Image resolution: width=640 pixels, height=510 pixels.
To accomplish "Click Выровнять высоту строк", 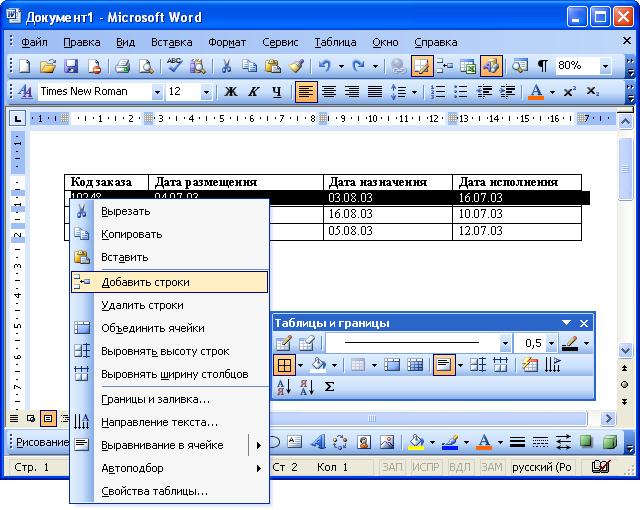I will coord(169,351).
